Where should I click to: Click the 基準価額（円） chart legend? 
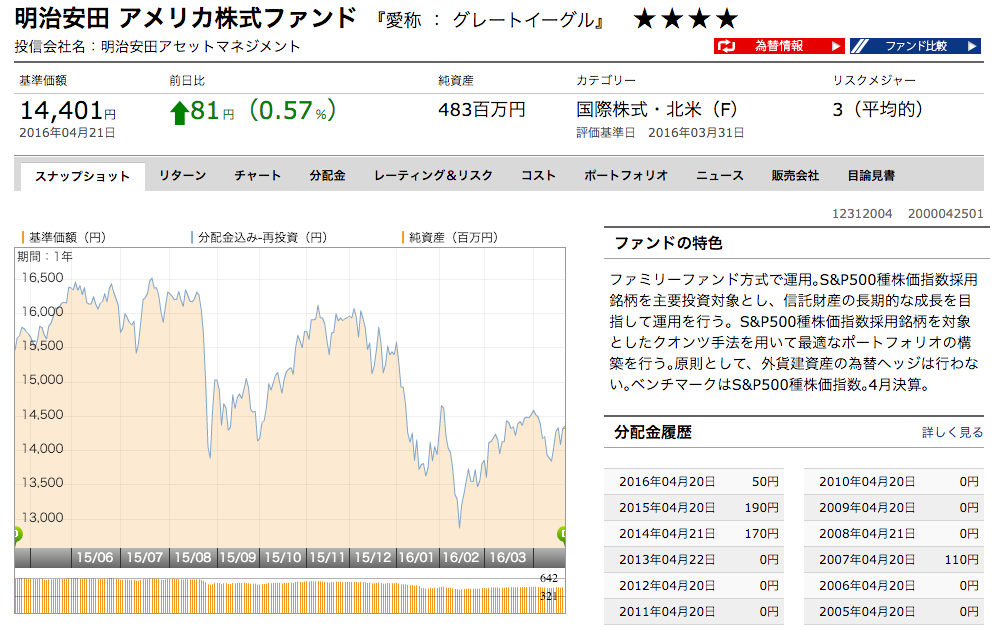pos(64,237)
